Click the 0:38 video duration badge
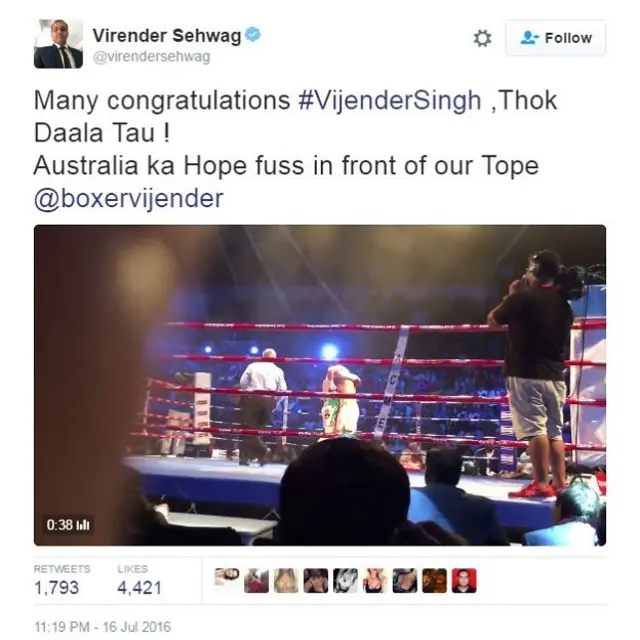The height and width of the screenshot is (640, 640). [68, 524]
